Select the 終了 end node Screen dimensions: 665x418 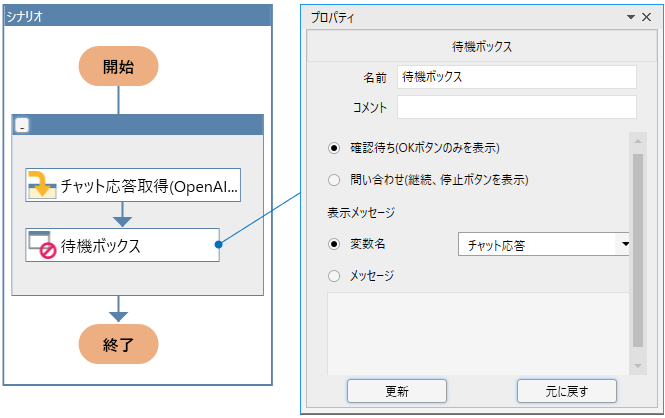(118, 344)
